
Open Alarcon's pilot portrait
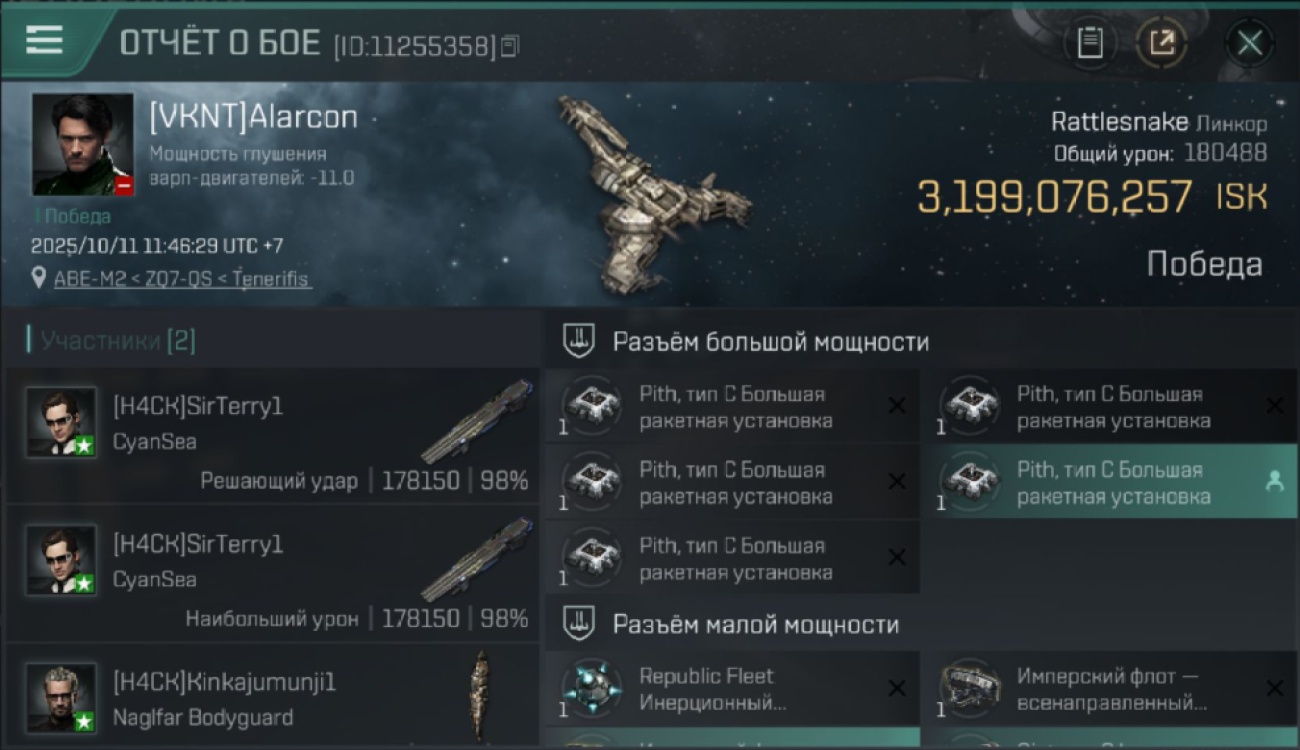[83, 145]
